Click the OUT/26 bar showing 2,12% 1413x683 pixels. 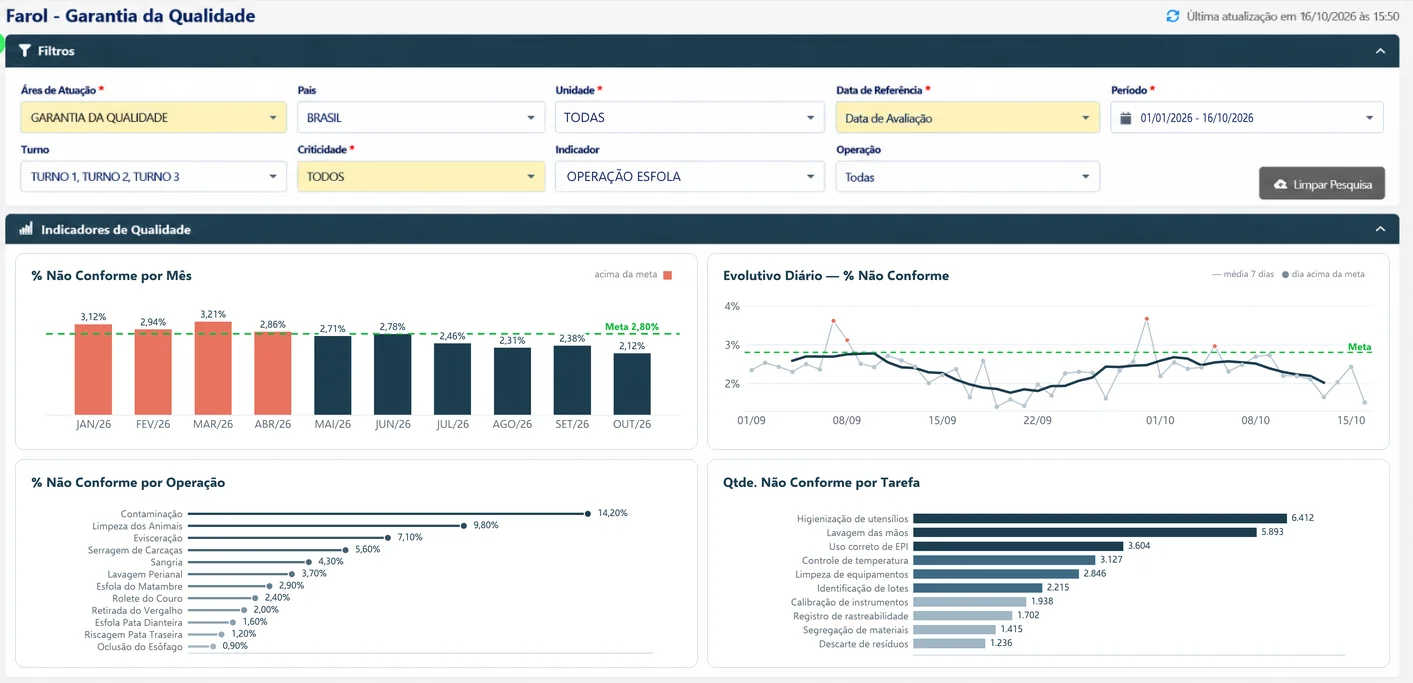tap(632, 384)
